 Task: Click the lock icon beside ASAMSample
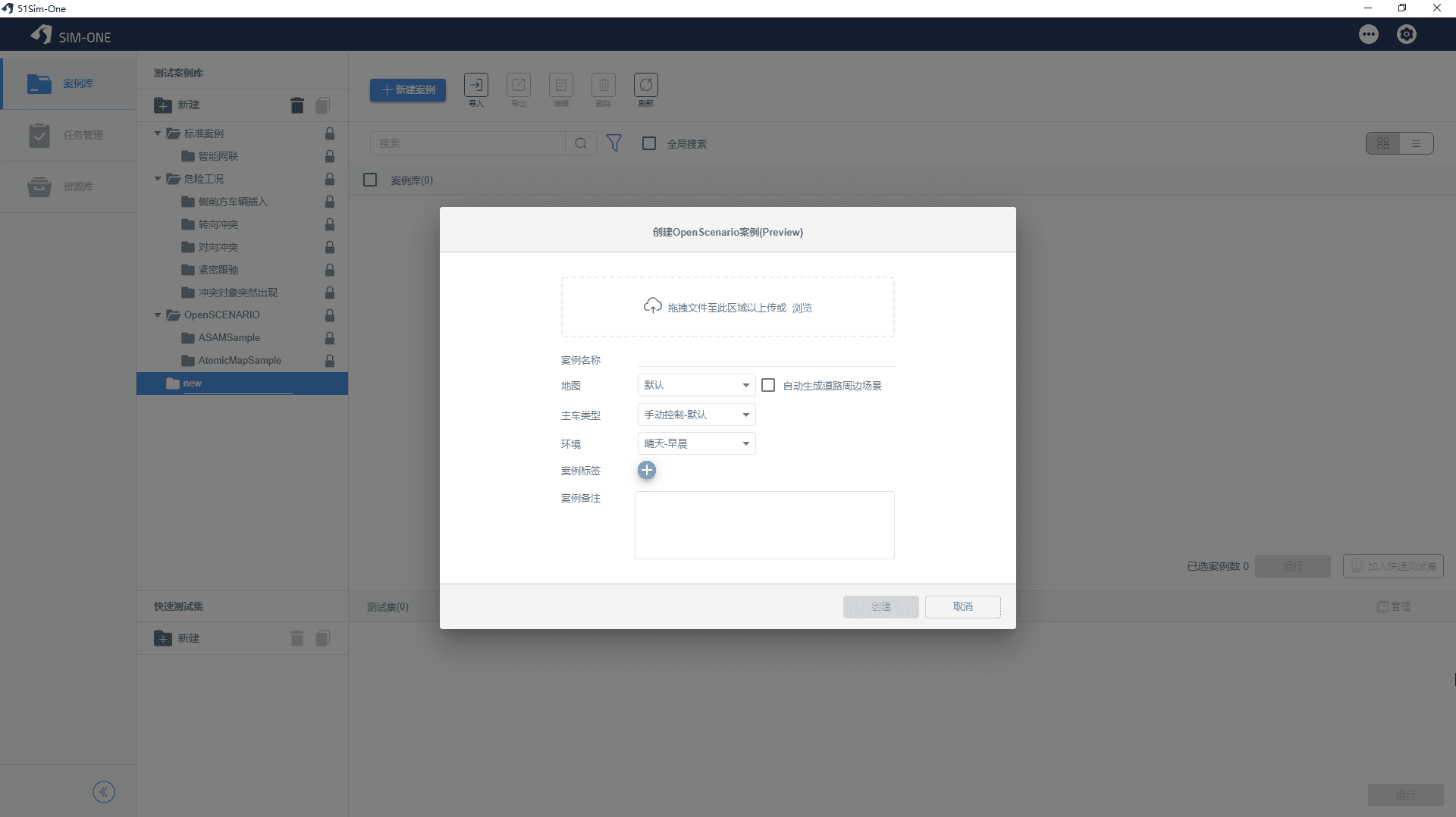330,338
